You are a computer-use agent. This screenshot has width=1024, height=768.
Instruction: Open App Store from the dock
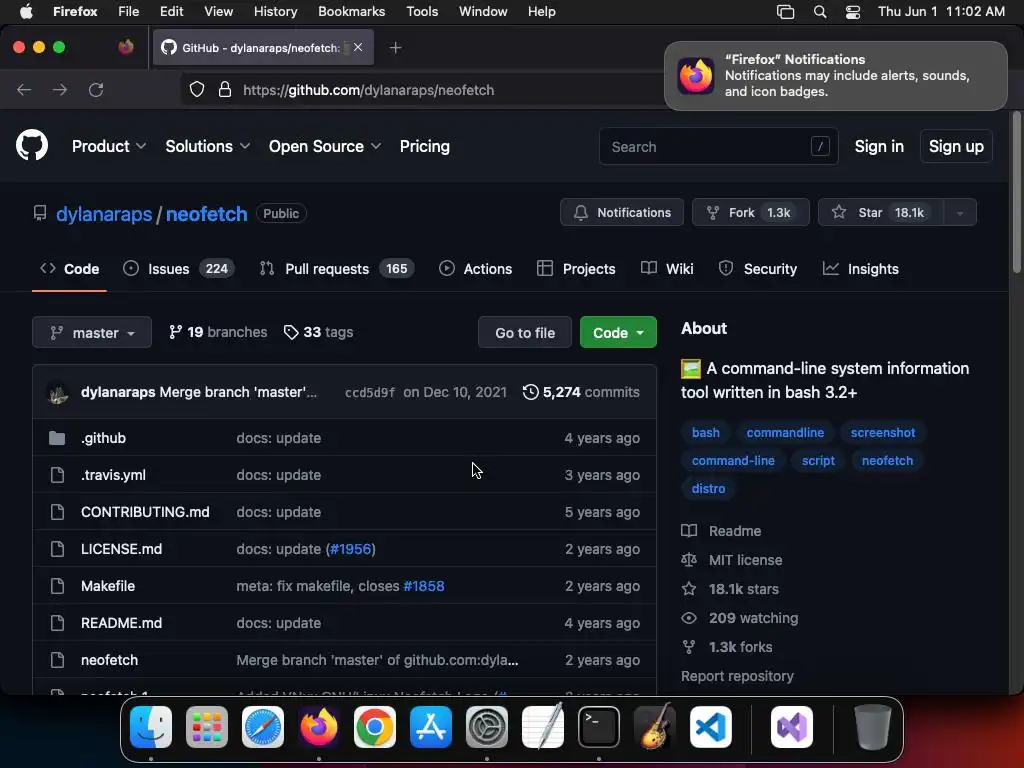pyautogui.click(x=431, y=727)
